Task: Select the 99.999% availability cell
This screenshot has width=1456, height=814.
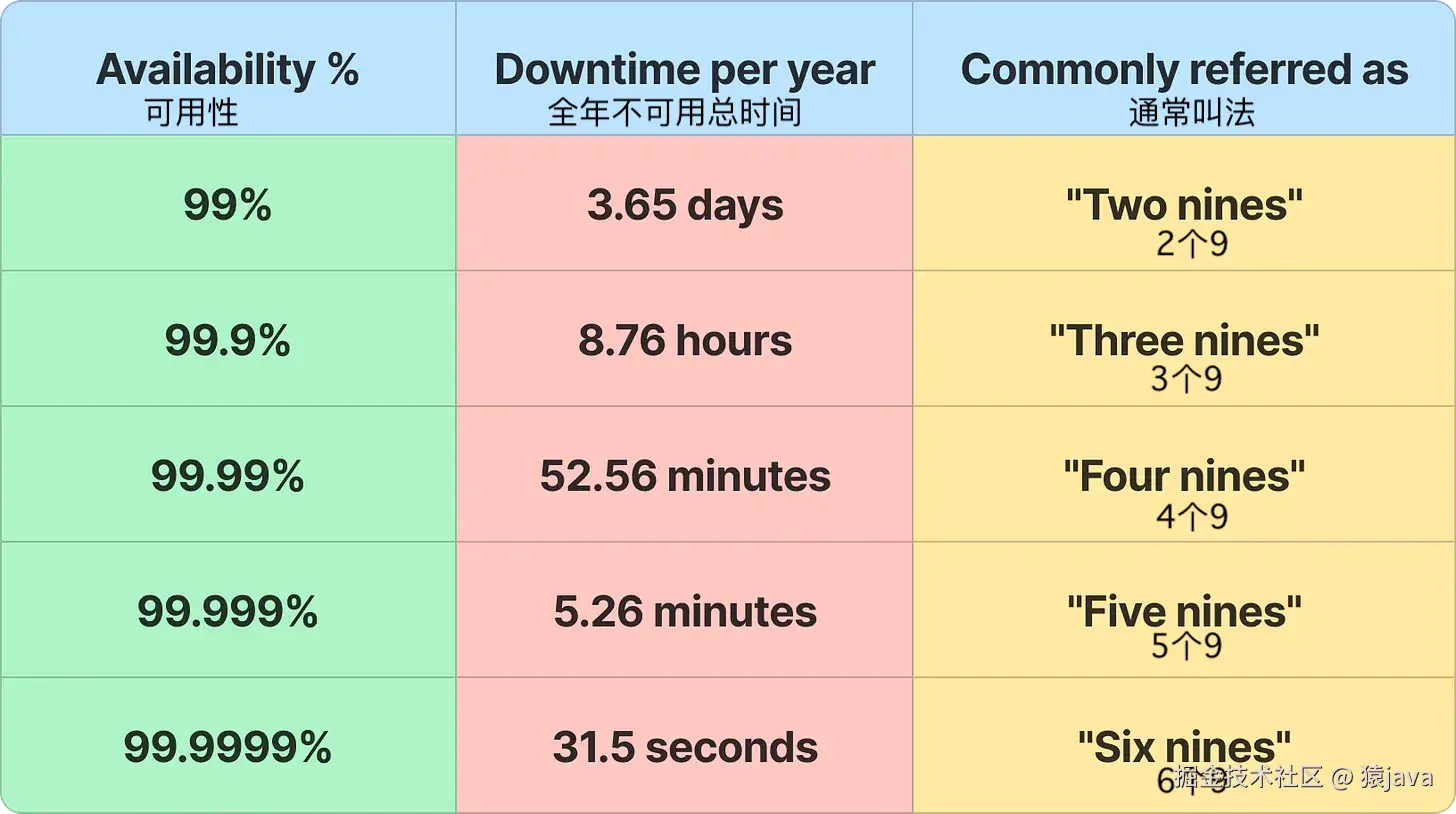Action: pos(228,612)
